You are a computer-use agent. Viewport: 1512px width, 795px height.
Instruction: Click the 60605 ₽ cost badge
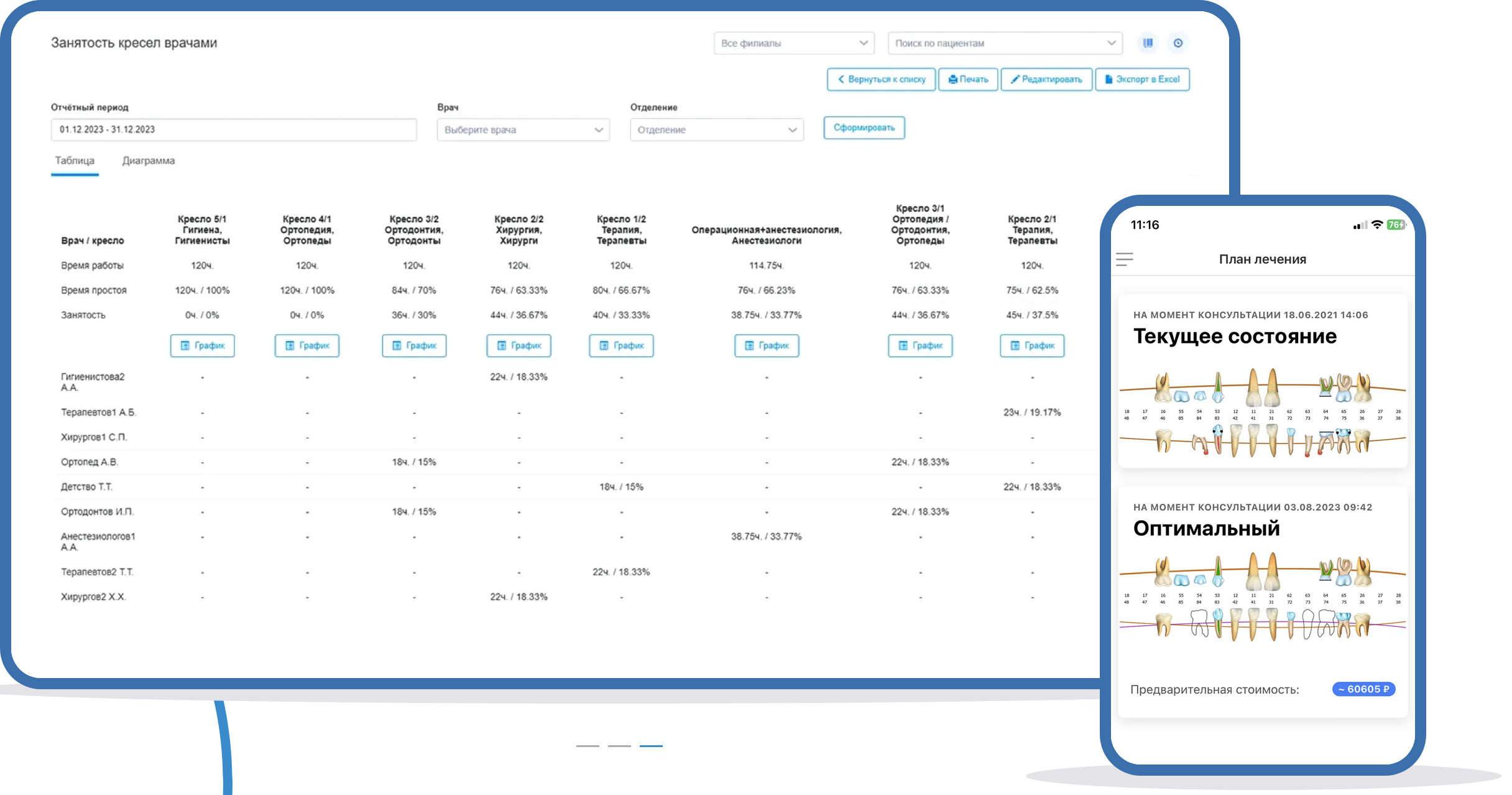click(1363, 689)
